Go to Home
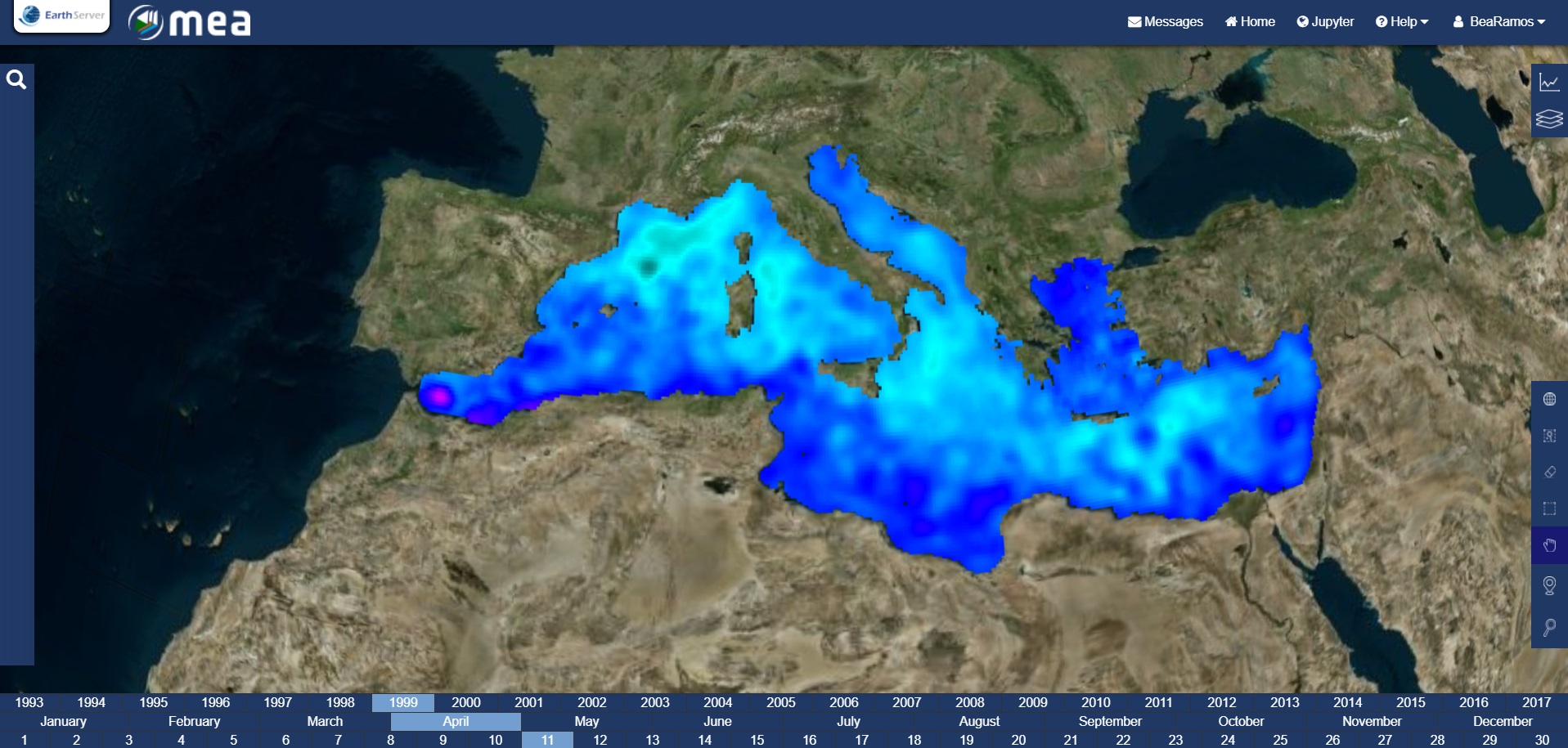Screen dimensions: 1568x748 click(x=1250, y=22)
